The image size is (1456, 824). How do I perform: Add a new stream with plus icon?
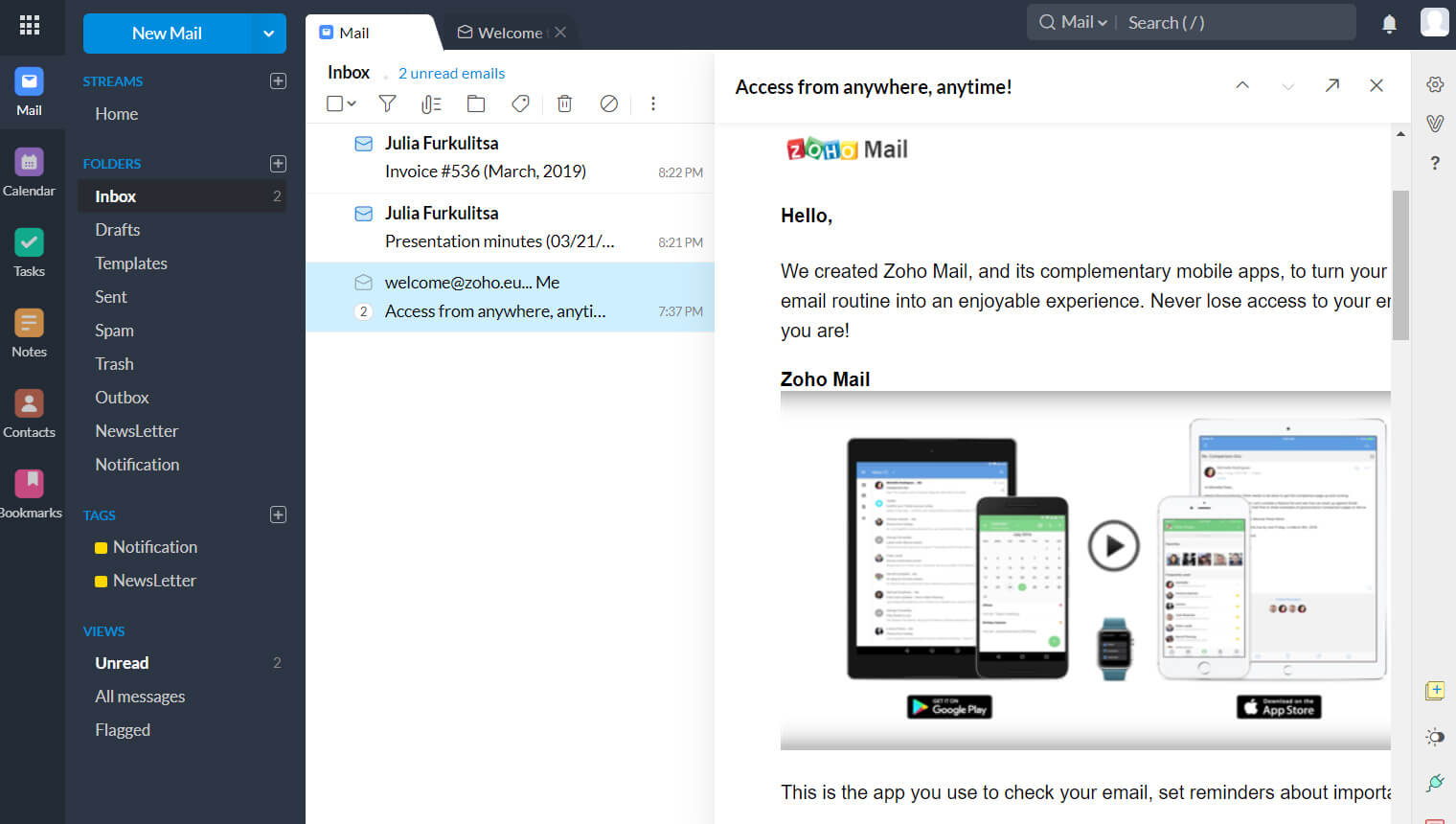point(278,81)
